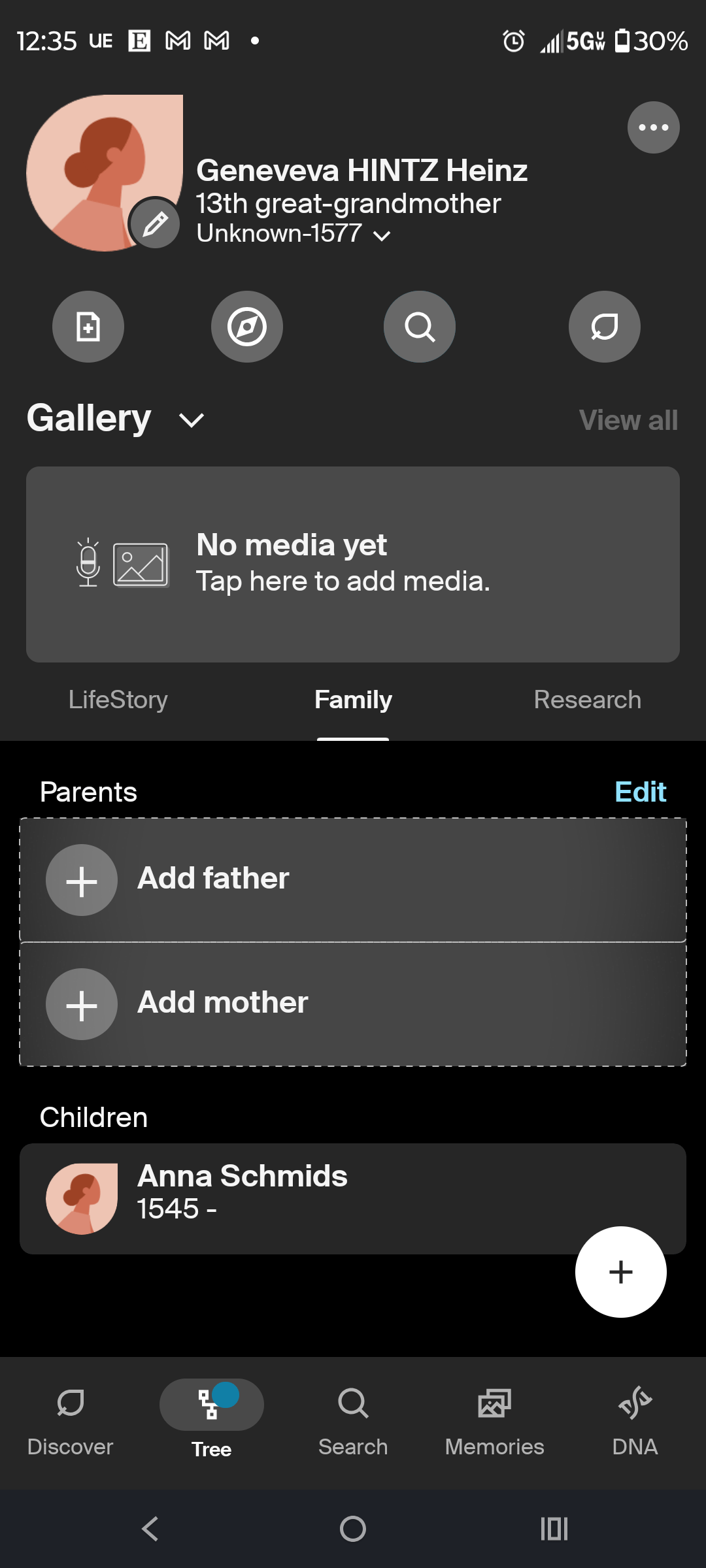Switch to the LifeStory tab

pos(118,700)
